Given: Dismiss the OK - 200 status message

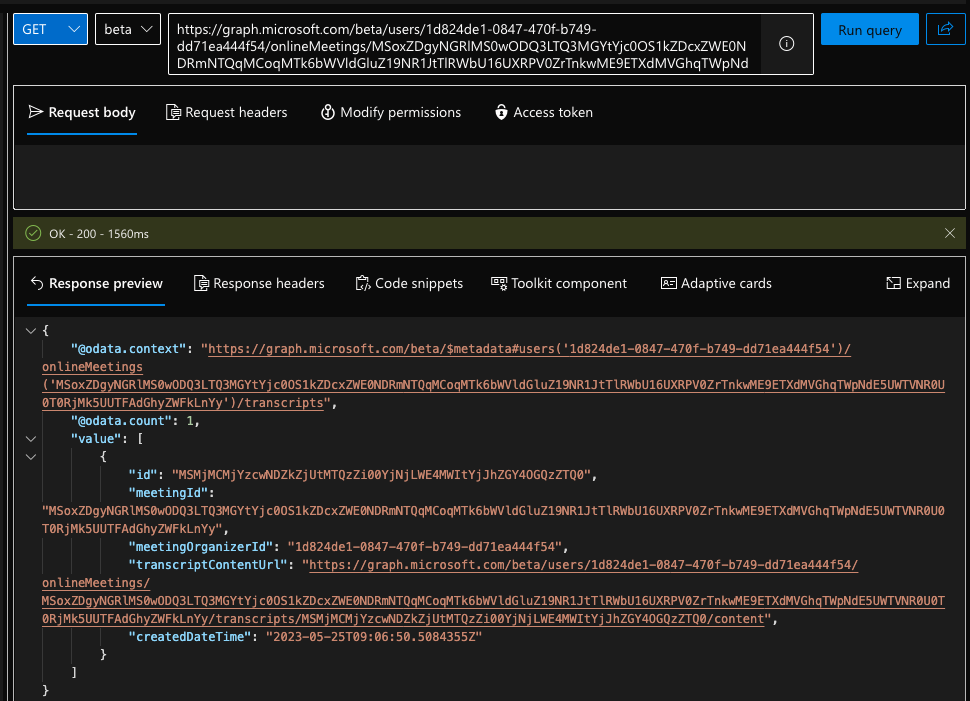Looking at the screenshot, I should [x=950, y=233].
